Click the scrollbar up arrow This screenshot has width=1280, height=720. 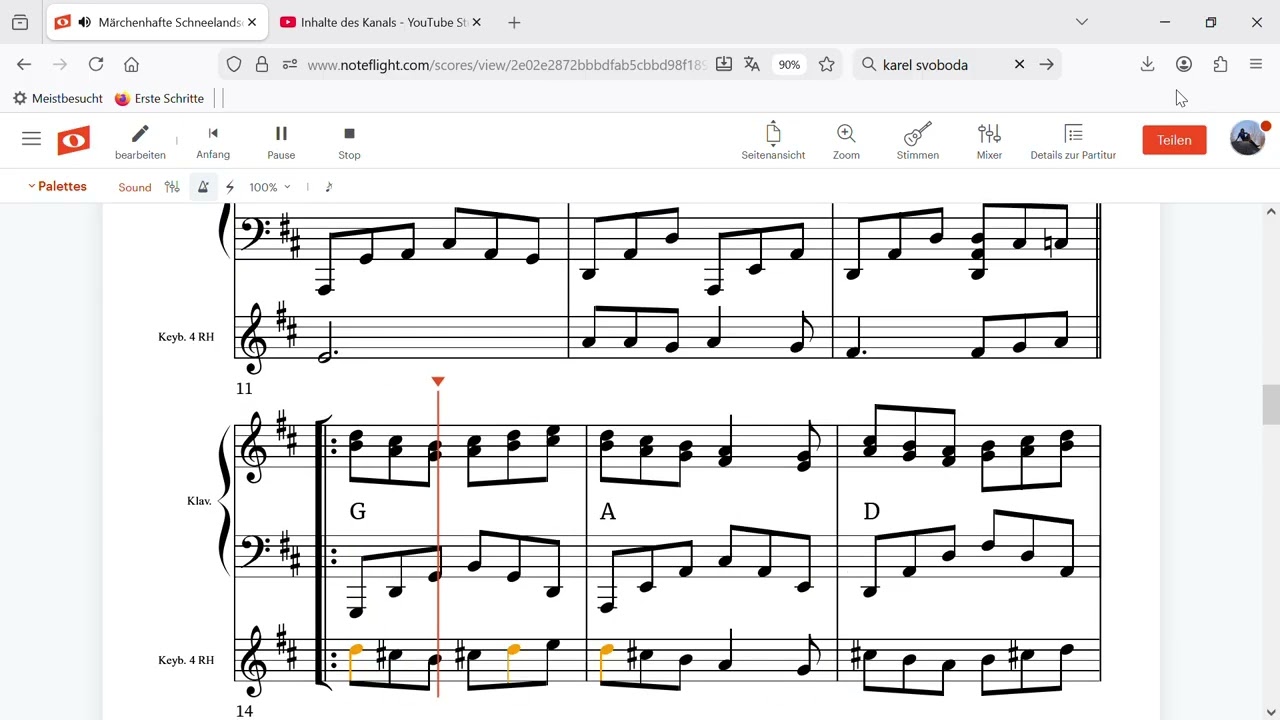[1271, 212]
